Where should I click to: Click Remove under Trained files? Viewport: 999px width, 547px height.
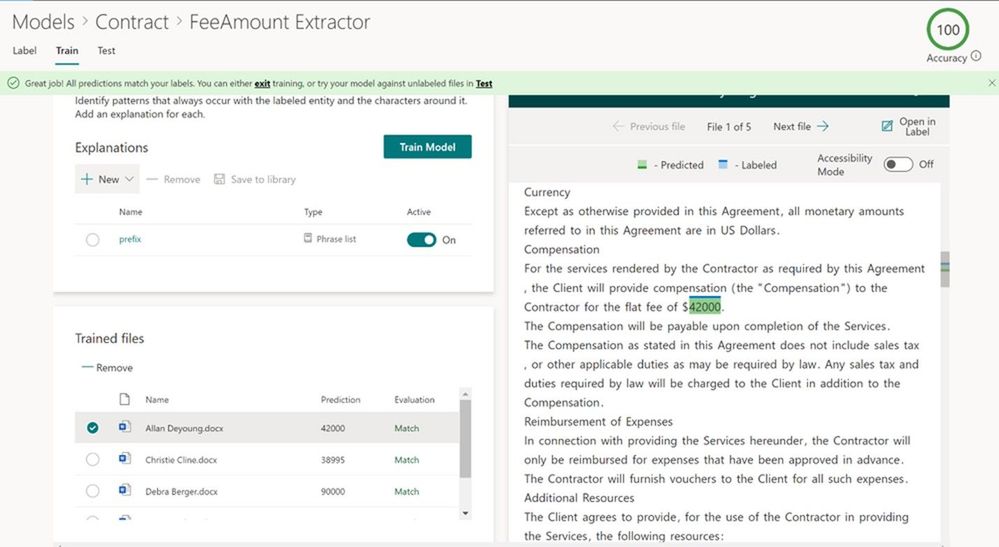(107, 367)
